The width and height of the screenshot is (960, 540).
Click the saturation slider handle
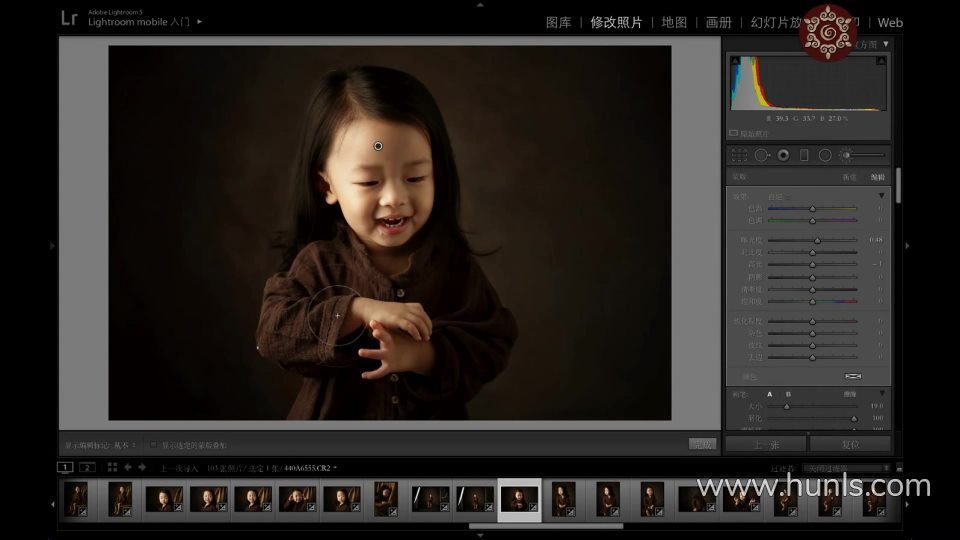[x=812, y=301]
